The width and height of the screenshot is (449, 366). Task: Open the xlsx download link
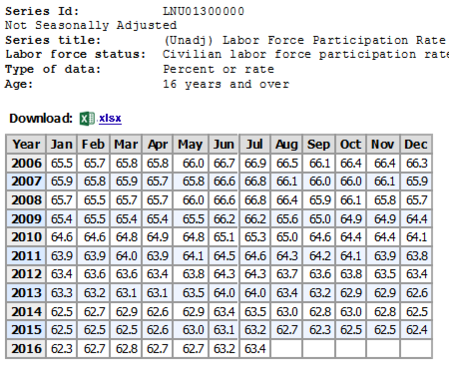point(110,118)
